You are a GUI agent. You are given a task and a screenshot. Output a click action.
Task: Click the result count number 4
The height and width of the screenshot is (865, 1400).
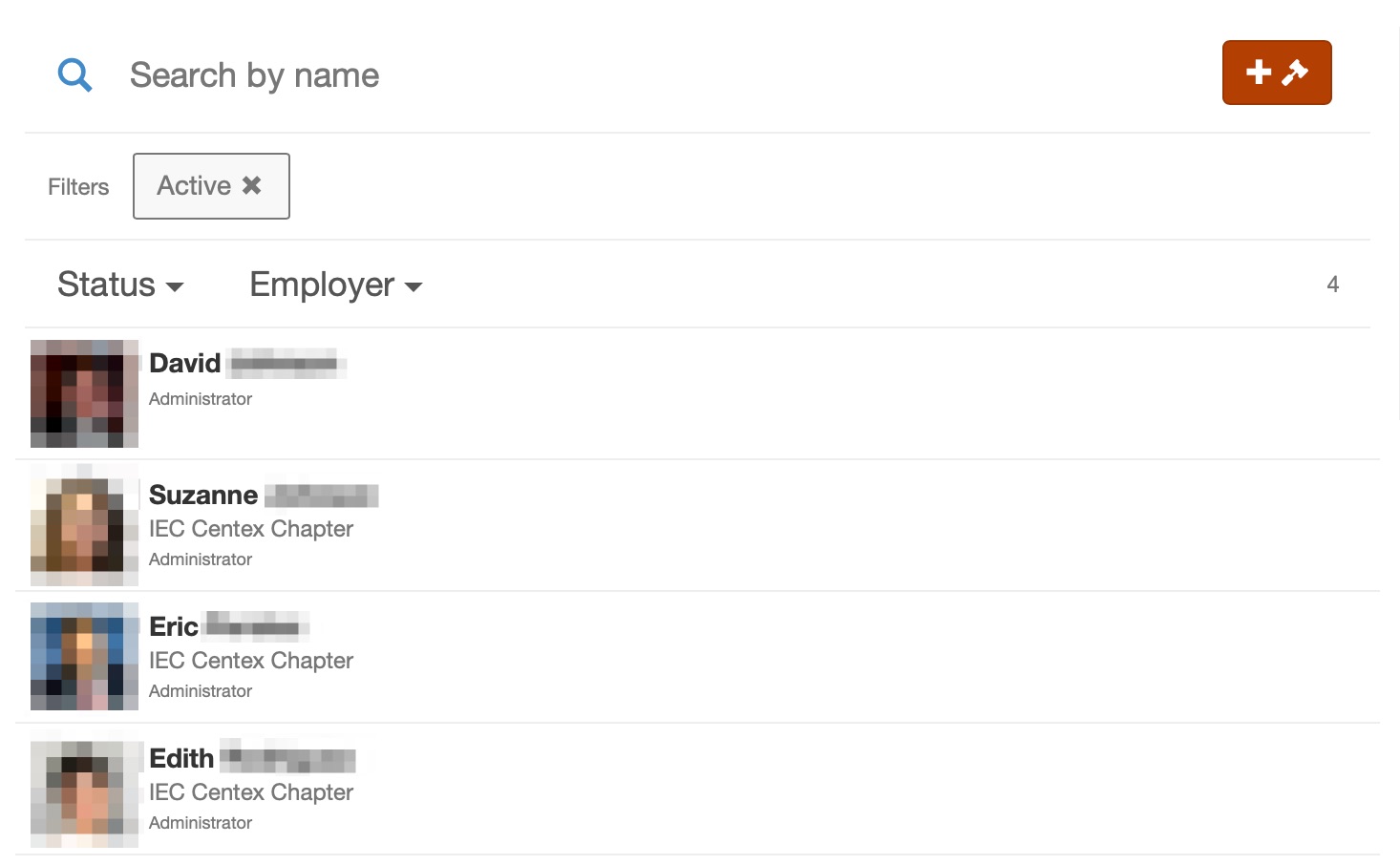coord(1333,285)
